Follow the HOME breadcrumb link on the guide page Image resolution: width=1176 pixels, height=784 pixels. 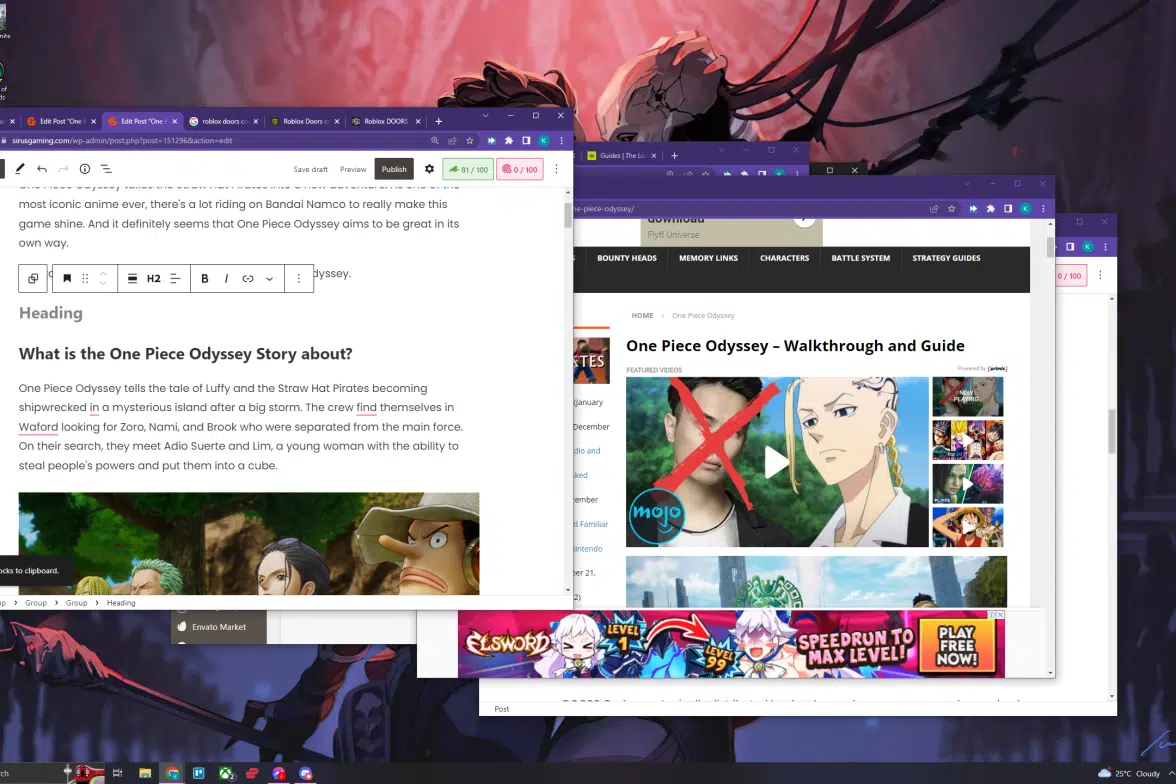click(x=642, y=316)
